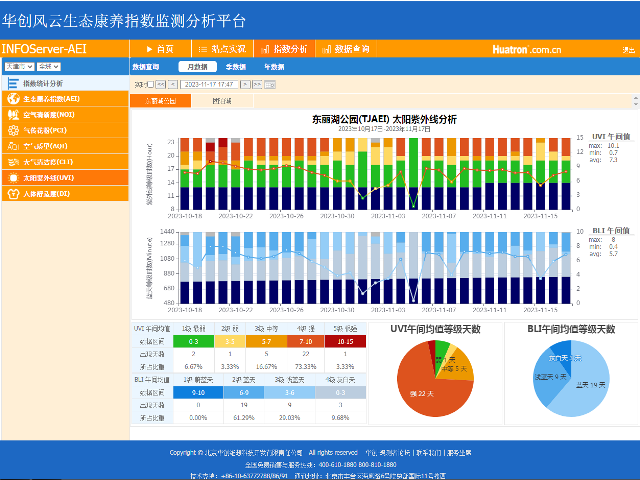The height and width of the screenshot is (480, 640).
Task: Click the red 10-15 UVI level swatch
Action: [342, 341]
